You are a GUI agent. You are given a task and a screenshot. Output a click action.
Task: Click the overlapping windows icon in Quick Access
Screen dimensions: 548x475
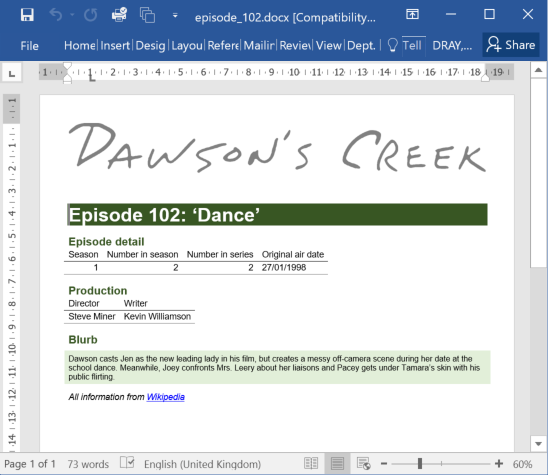(147, 15)
